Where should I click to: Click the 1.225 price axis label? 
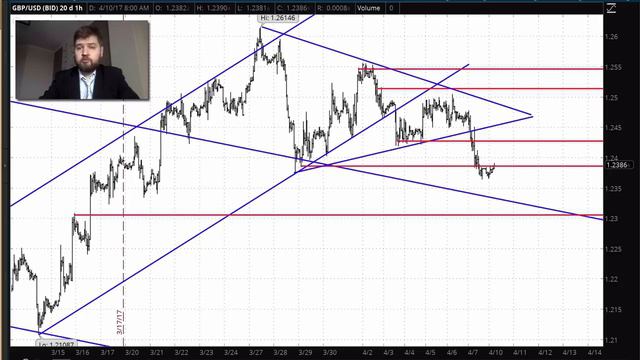pos(614,249)
